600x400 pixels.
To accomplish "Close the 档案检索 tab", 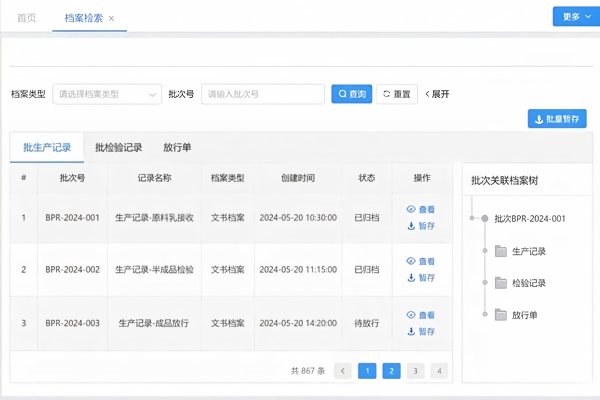I will click(111, 18).
